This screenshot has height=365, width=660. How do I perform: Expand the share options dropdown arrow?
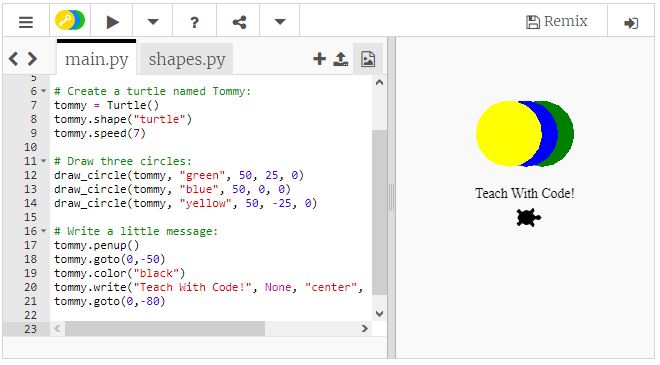tap(280, 22)
